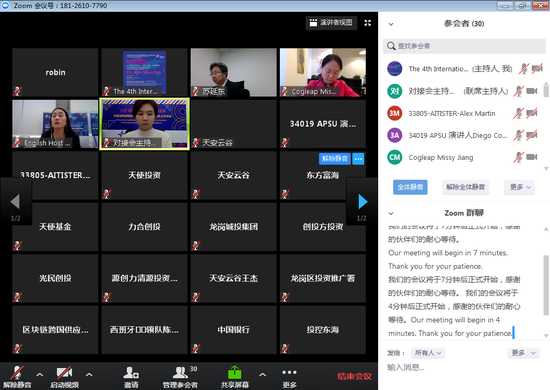Select the highlighted 对接会主持 video tile
The image size is (550, 390).
[144, 124]
